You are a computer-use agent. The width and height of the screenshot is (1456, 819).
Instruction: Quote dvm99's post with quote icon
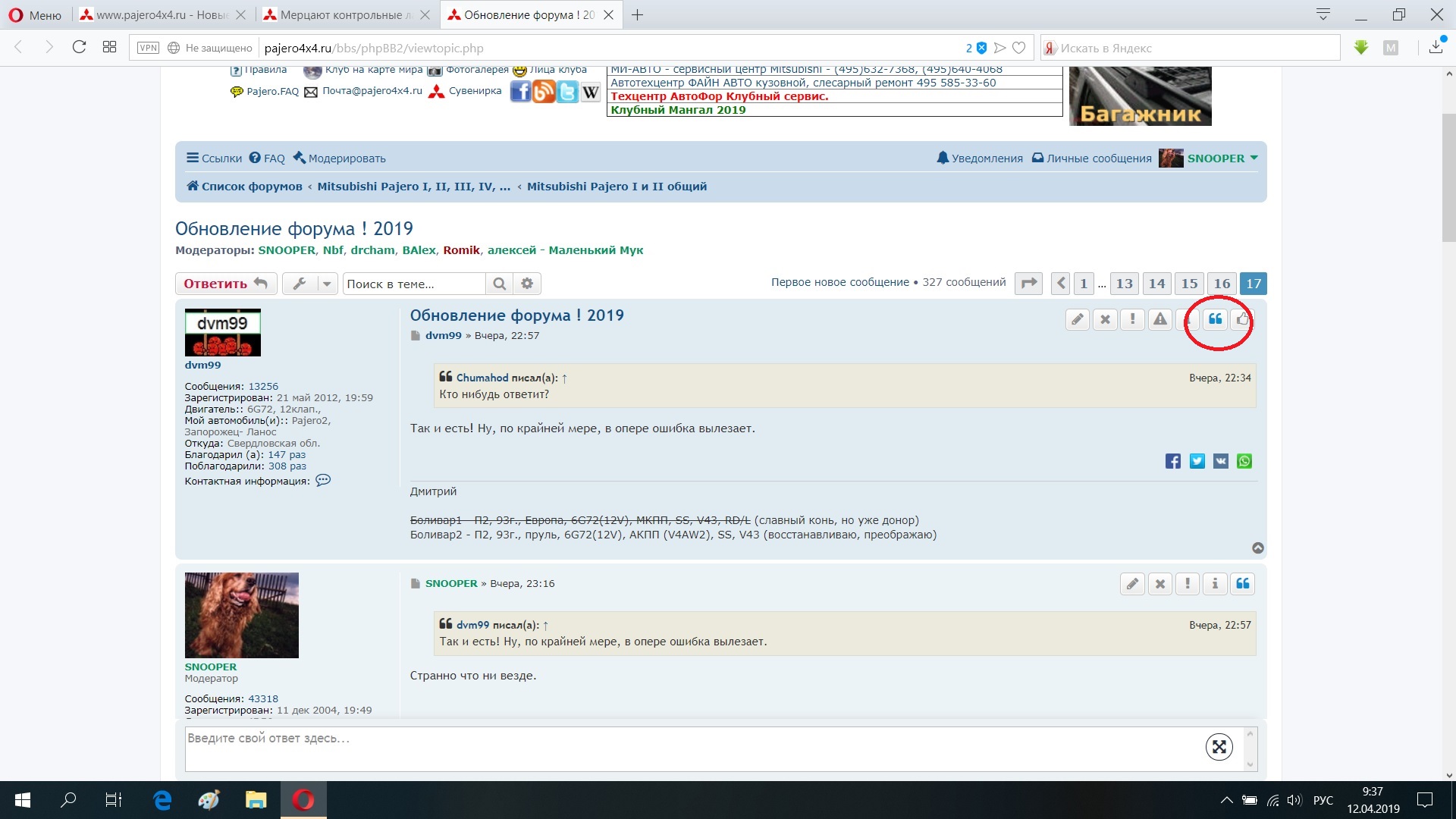coord(1215,319)
